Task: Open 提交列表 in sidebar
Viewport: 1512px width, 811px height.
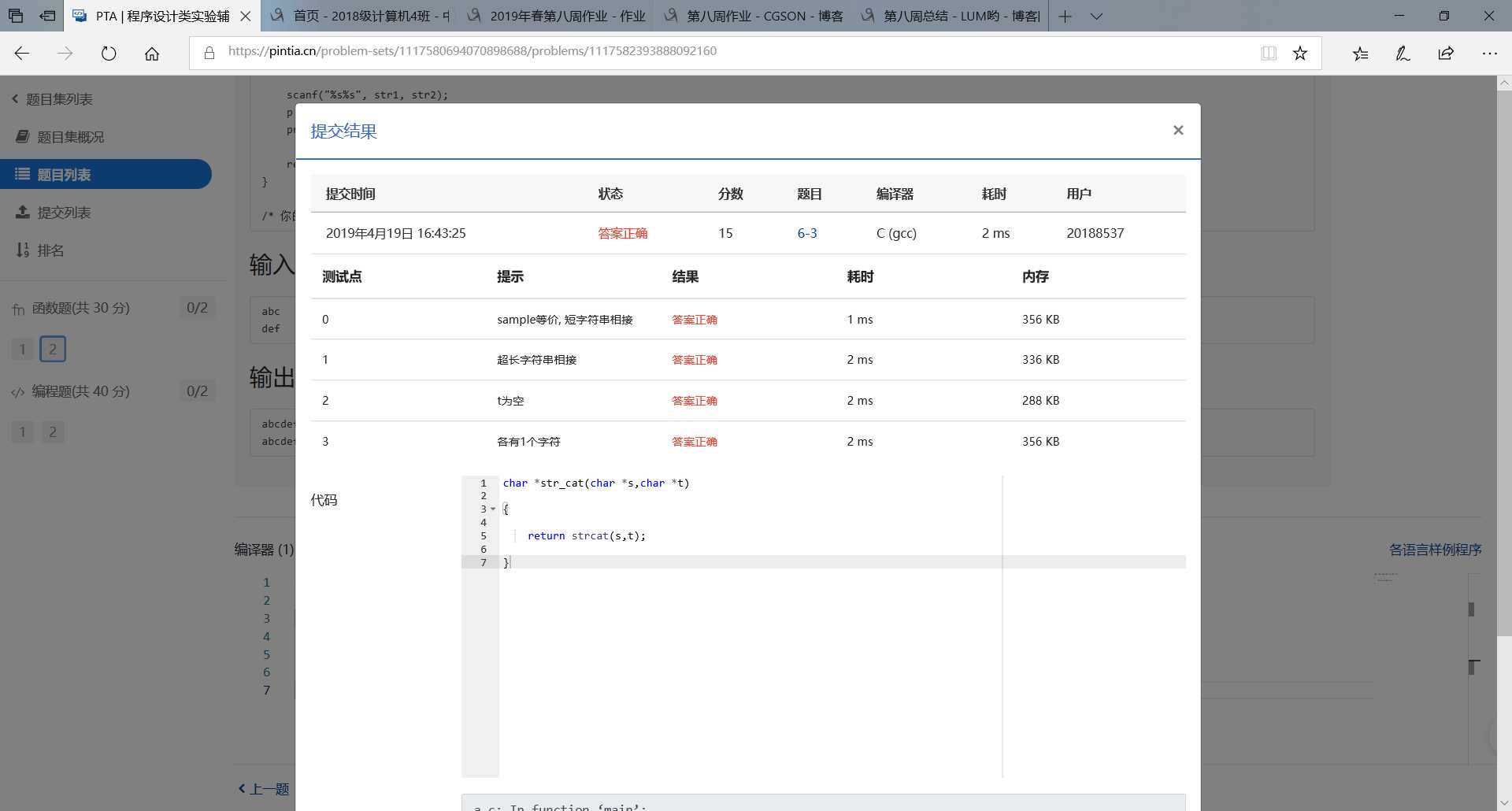Action: (x=54, y=213)
